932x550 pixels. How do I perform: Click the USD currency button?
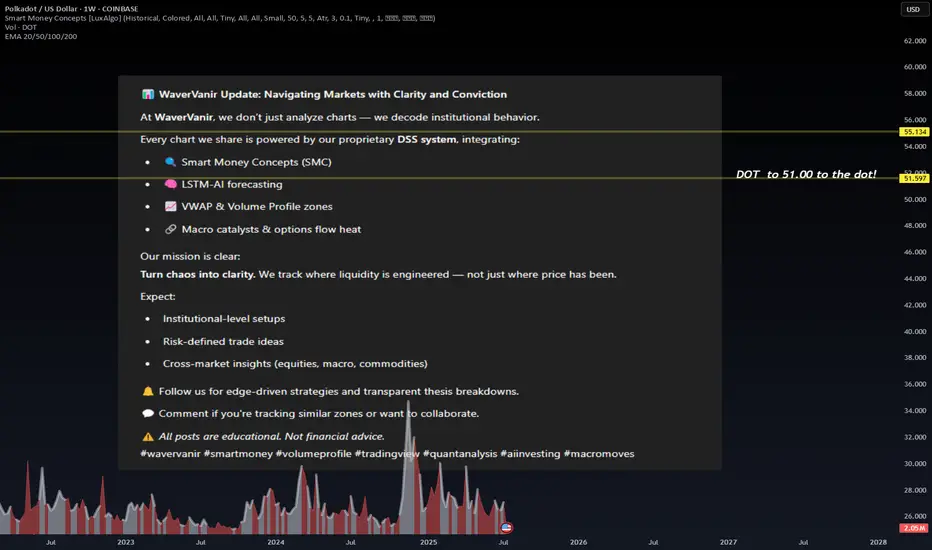(913, 9)
